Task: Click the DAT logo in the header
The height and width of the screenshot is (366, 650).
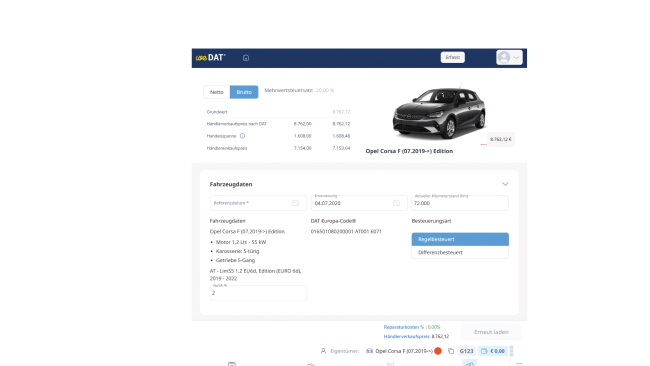Action: [211, 58]
